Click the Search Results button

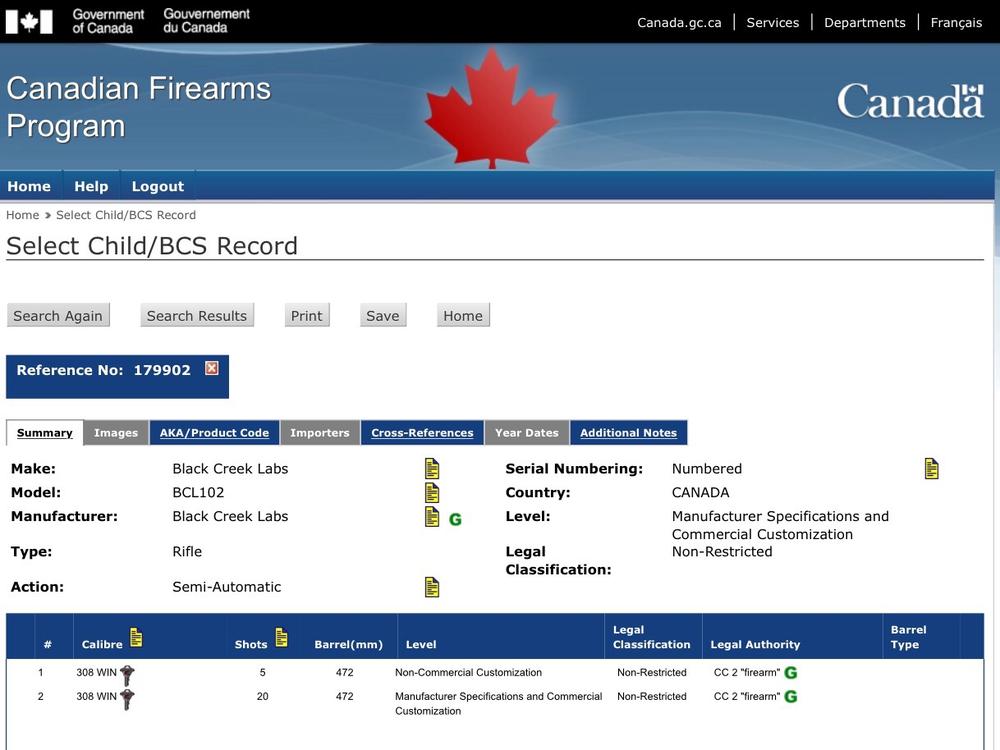(197, 316)
